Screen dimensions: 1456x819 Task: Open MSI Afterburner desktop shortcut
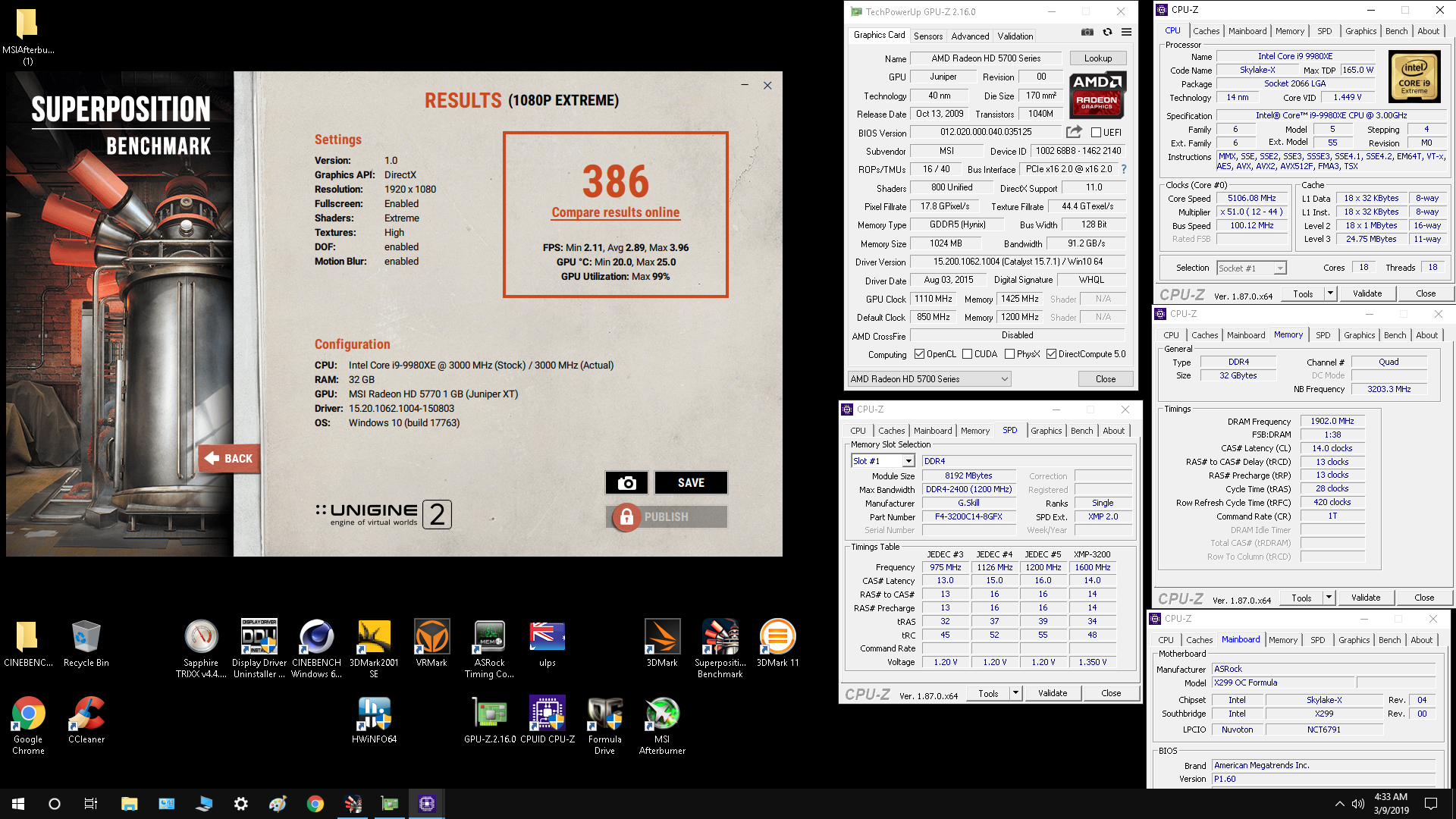point(662,726)
